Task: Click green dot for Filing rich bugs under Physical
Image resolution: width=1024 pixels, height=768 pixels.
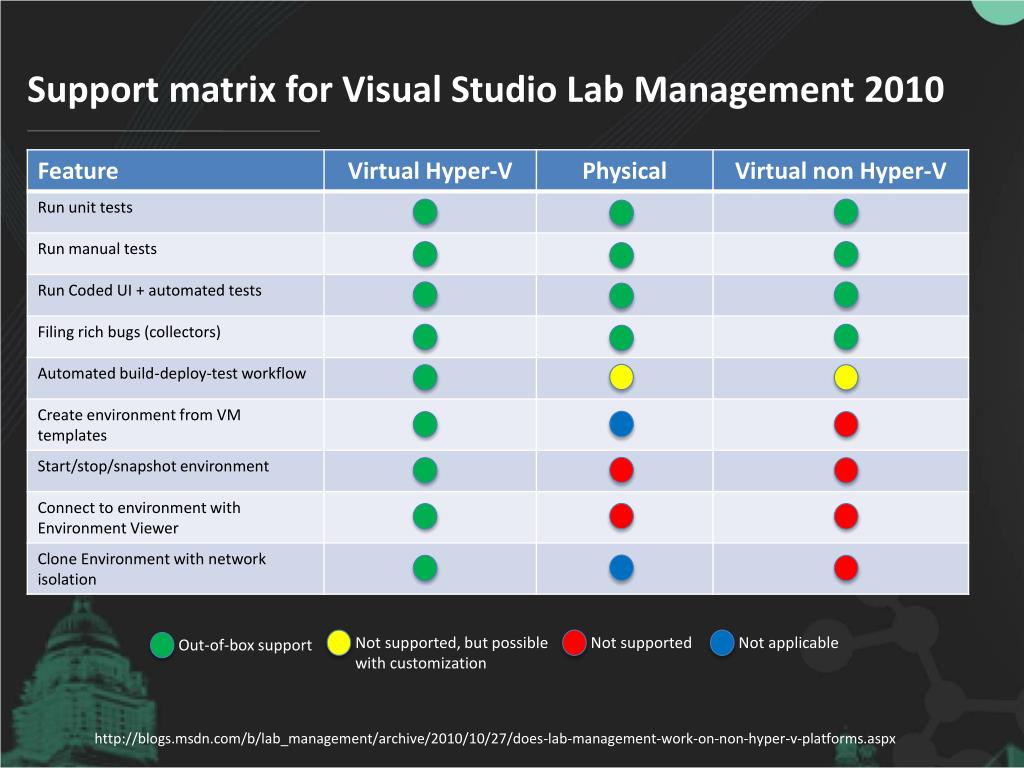Action: (x=622, y=337)
